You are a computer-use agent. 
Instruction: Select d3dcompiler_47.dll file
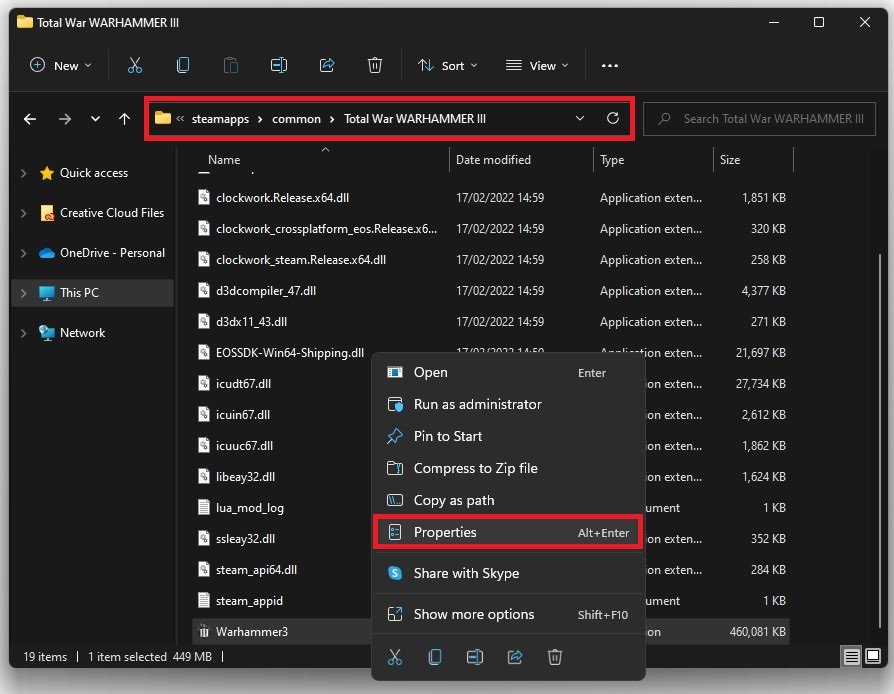pyautogui.click(x=266, y=290)
